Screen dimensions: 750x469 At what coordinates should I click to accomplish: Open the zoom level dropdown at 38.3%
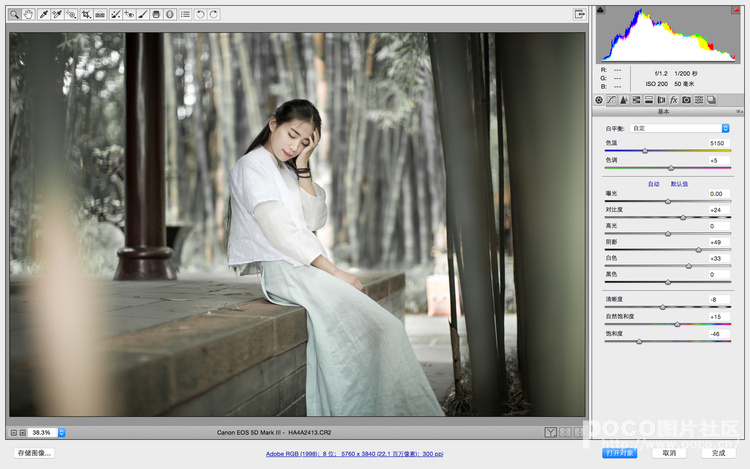point(61,432)
